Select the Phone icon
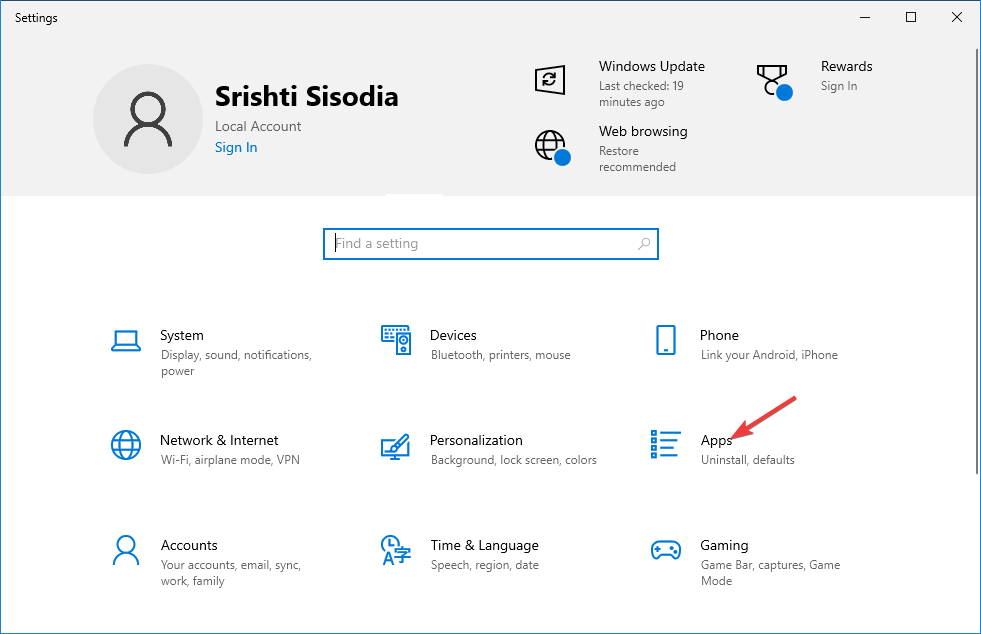 point(666,340)
